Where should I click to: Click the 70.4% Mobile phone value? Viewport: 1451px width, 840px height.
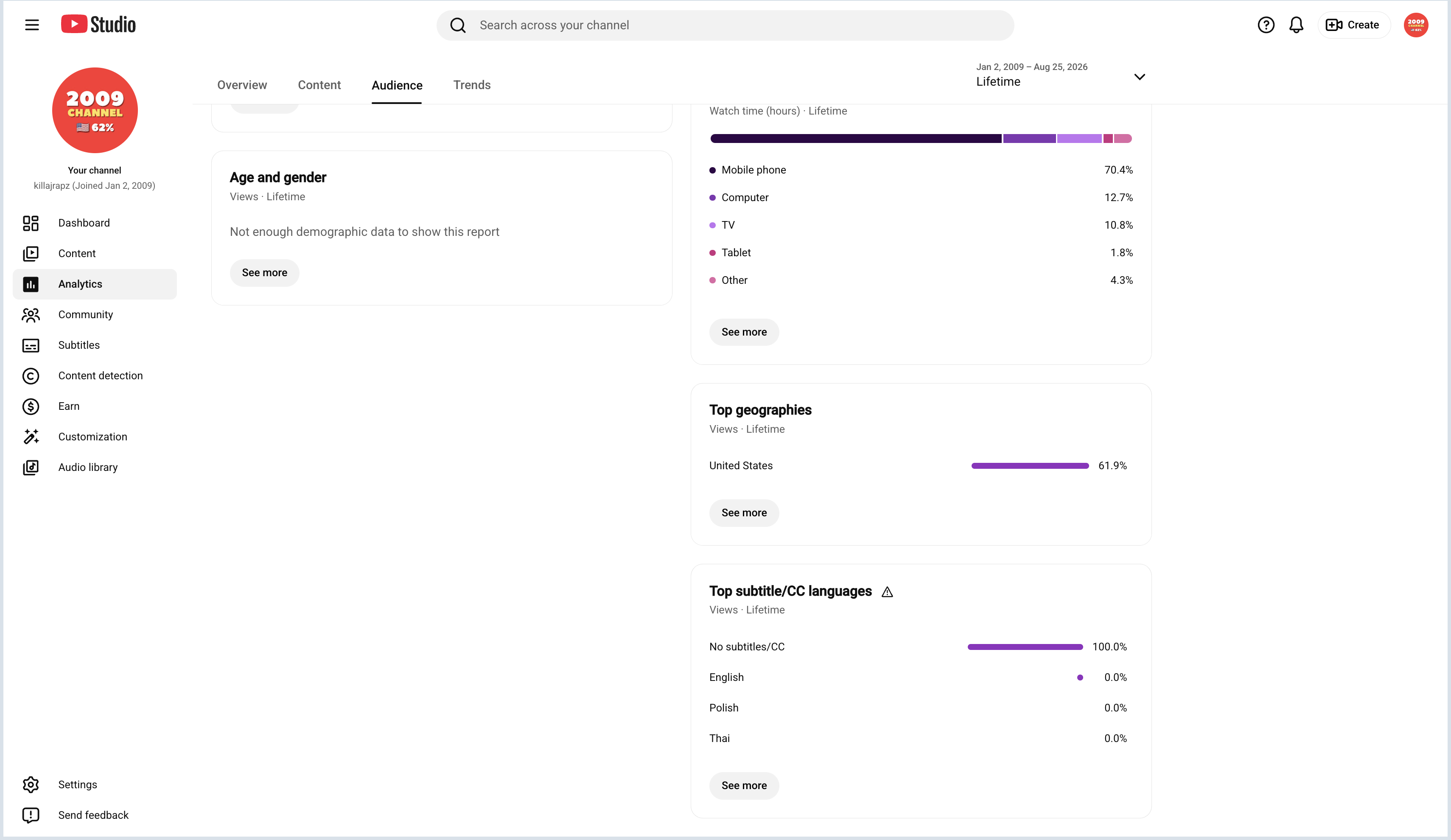1118,170
